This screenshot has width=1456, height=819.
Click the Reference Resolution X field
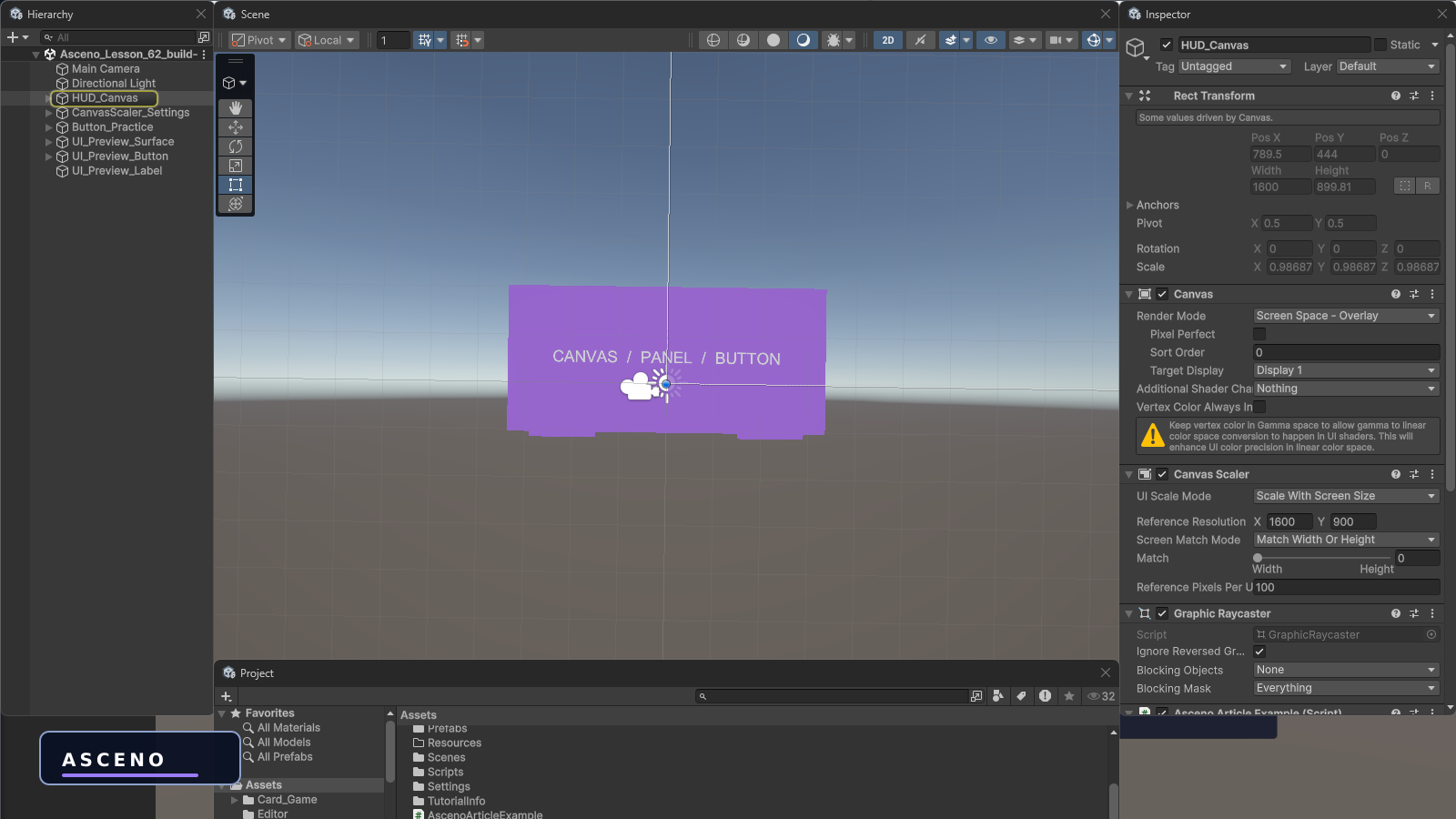pyautogui.click(x=1289, y=521)
